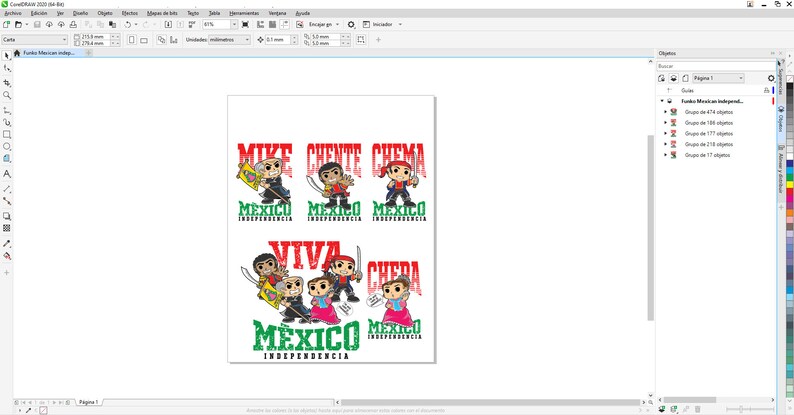Select the Shape edit tool
Viewport: 794px width, 415px height.
[x=7, y=68]
